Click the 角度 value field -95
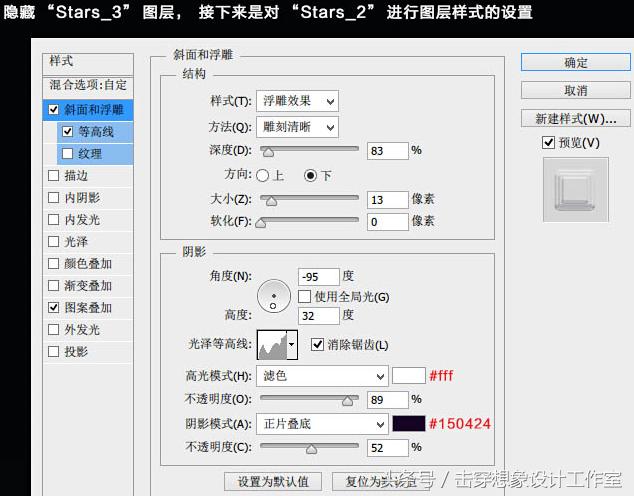The image size is (634, 496). (319, 277)
